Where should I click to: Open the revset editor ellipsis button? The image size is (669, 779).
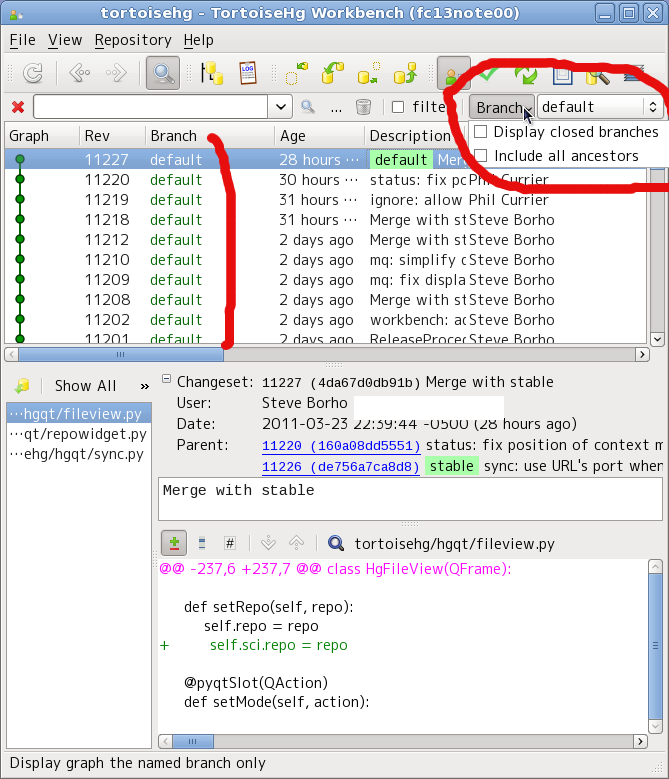(336, 108)
